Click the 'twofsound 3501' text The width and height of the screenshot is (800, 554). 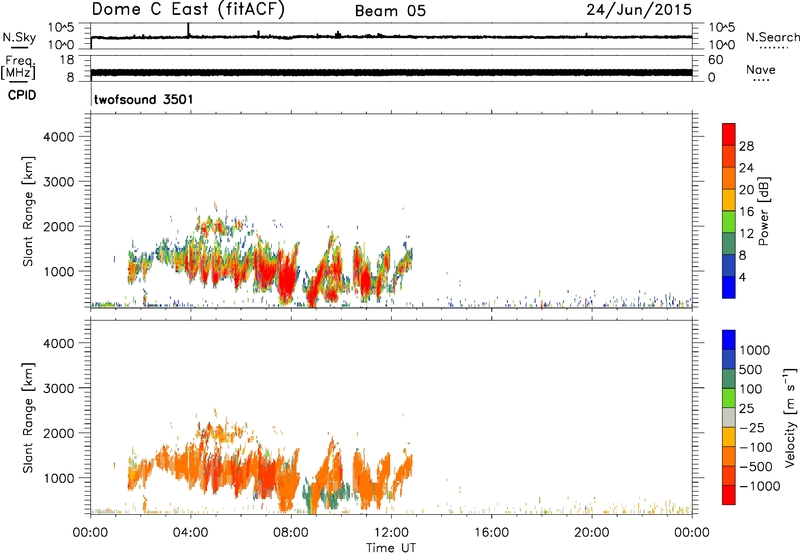point(144,99)
